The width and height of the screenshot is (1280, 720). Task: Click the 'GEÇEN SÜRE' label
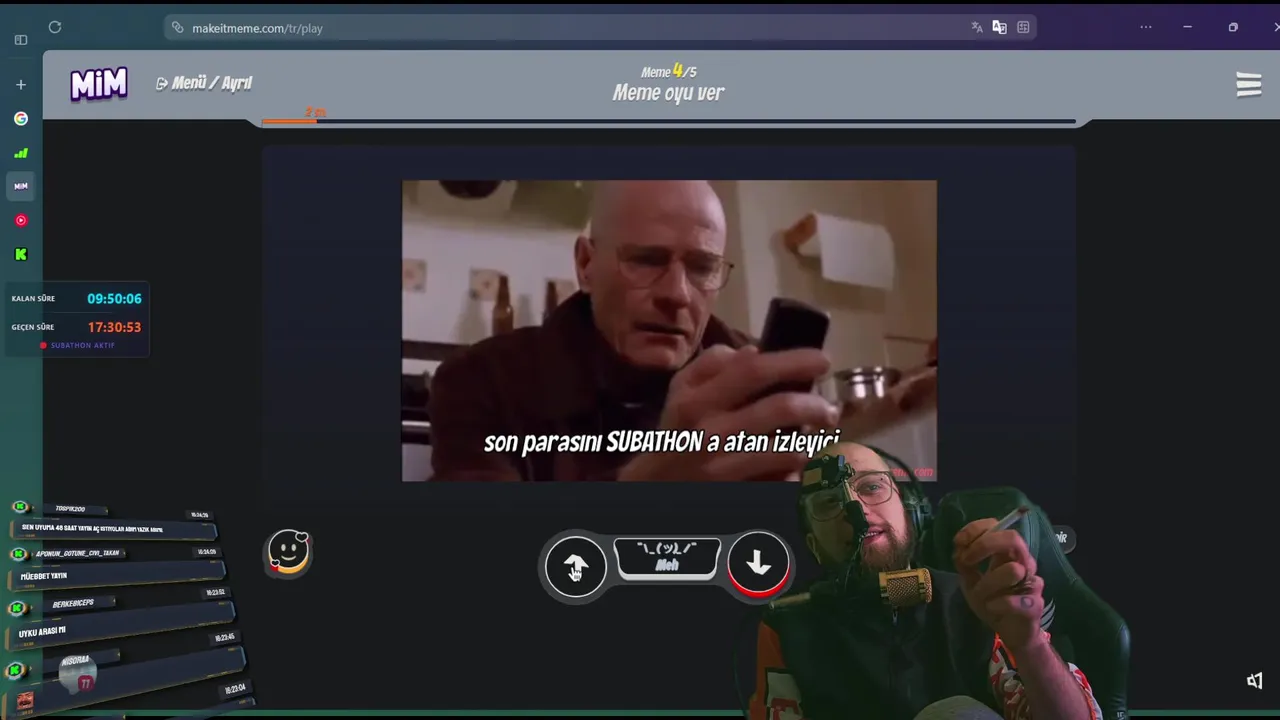(x=33, y=327)
